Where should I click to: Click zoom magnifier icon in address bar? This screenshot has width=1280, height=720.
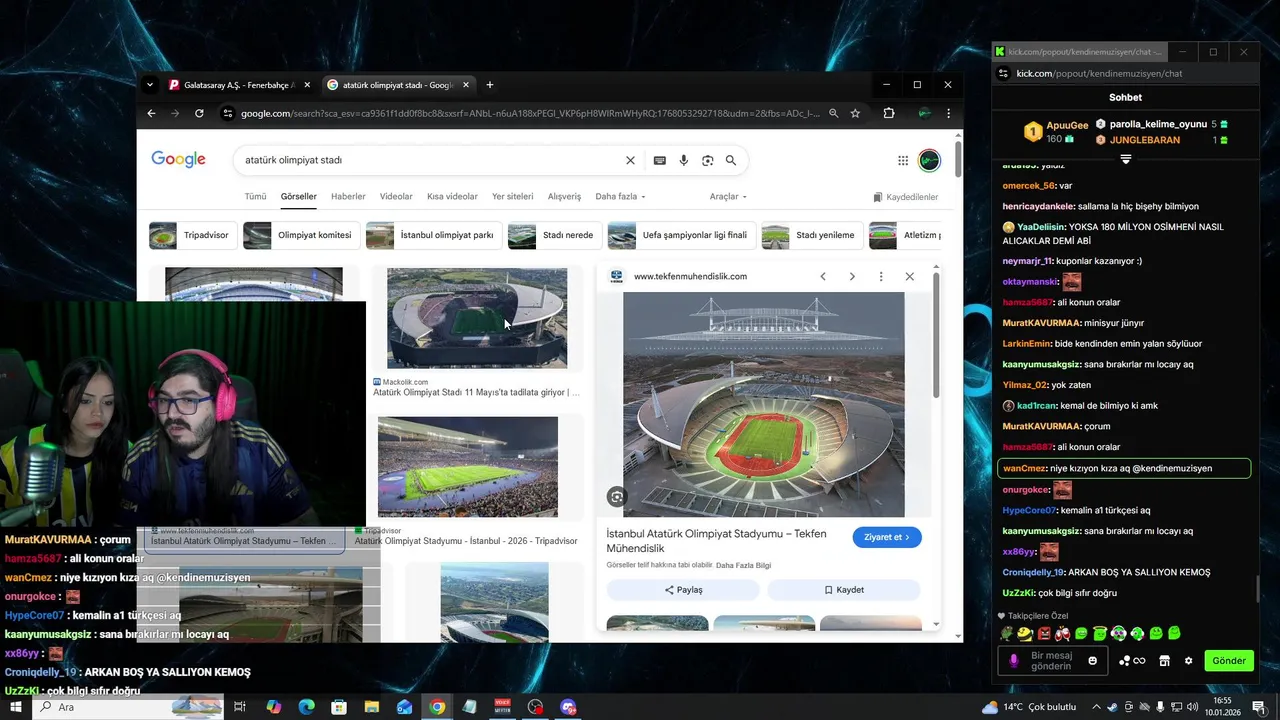(833, 113)
